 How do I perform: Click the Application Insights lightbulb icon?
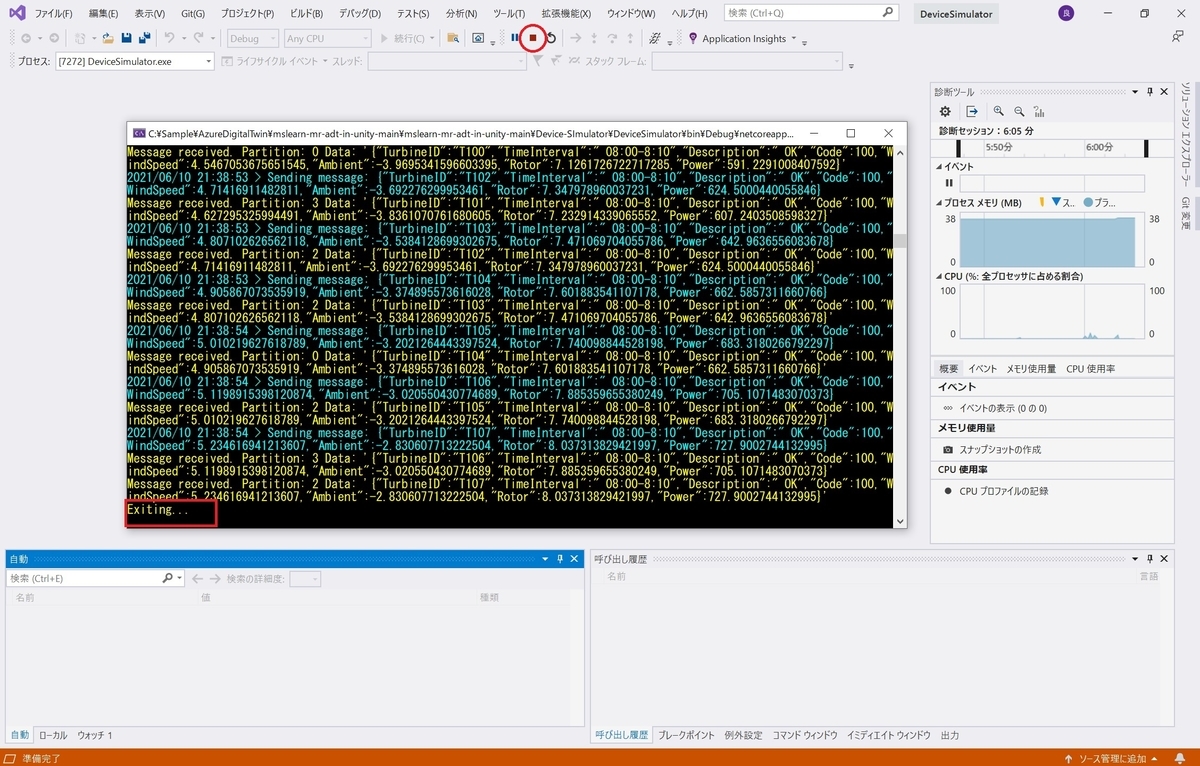(x=693, y=38)
